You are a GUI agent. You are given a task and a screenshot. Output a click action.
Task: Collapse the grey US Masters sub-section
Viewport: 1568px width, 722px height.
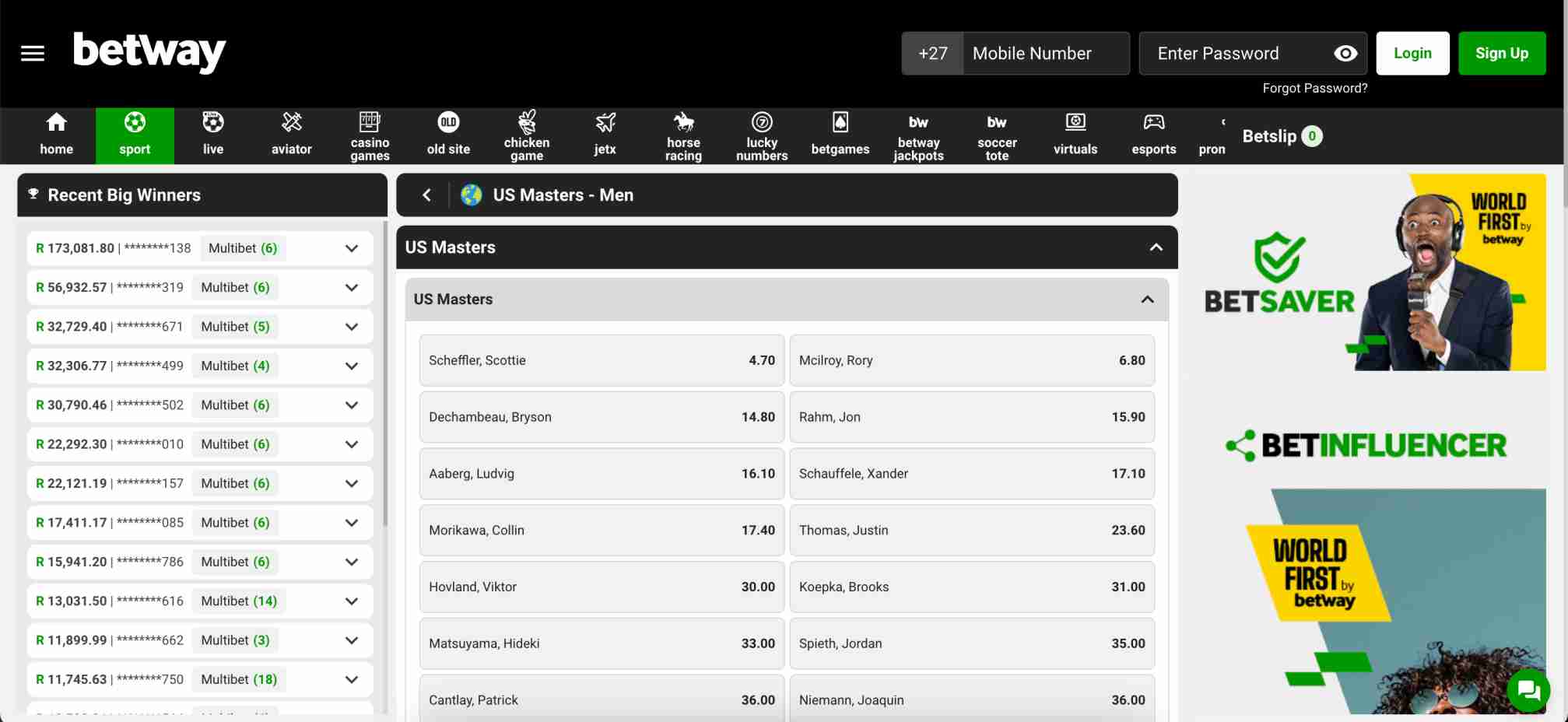(x=1147, y=300)
